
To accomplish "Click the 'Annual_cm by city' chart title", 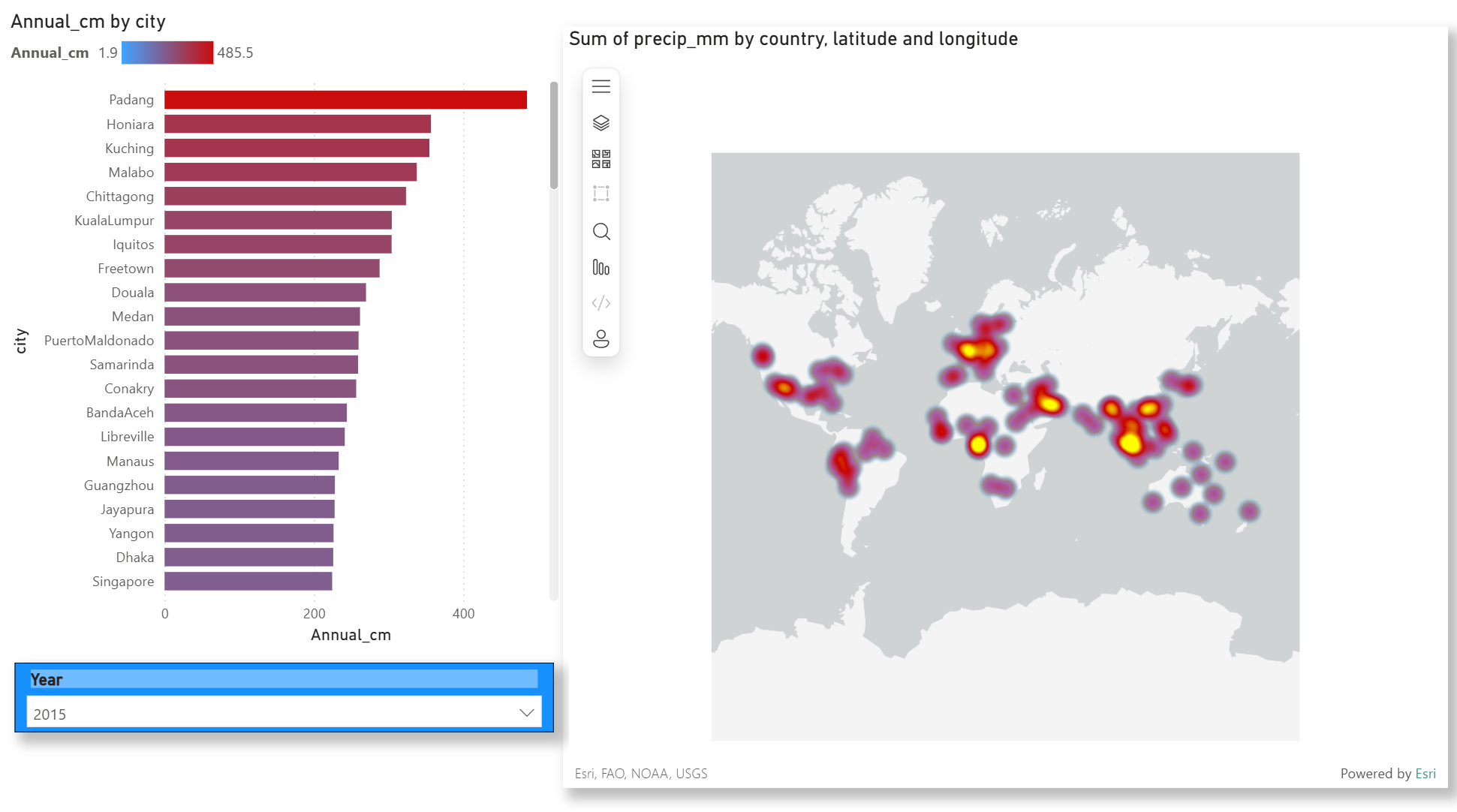I will (89, 22).
